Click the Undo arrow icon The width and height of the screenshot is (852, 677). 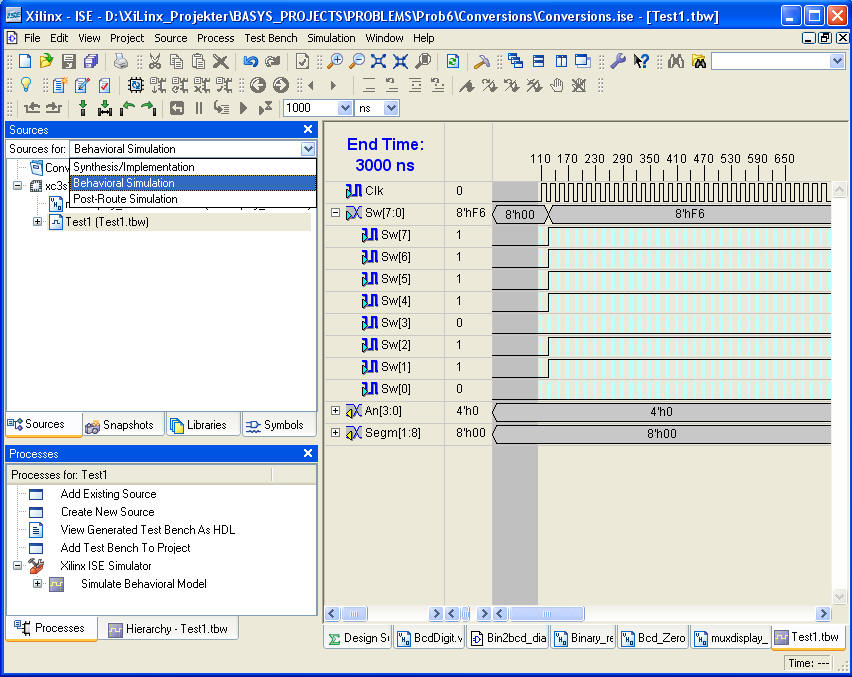[x=250, y=61]
